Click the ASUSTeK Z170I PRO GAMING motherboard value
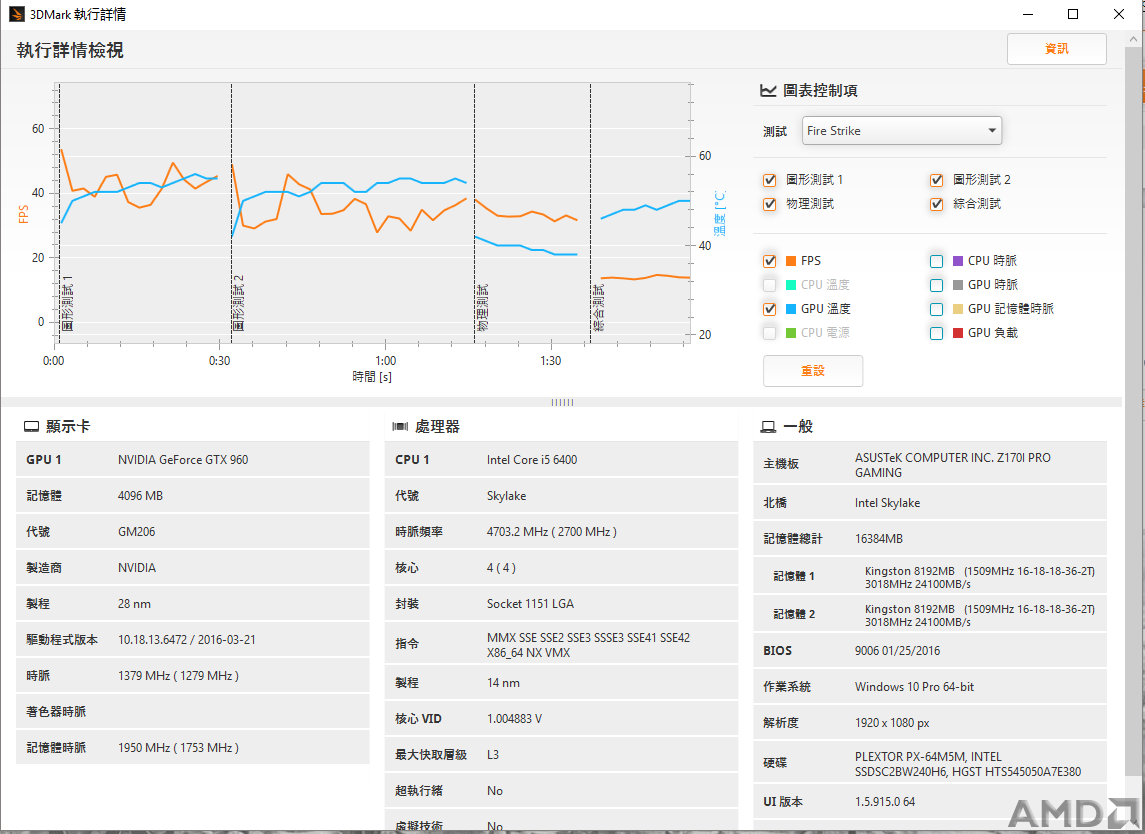 click(x=953, y=465)
